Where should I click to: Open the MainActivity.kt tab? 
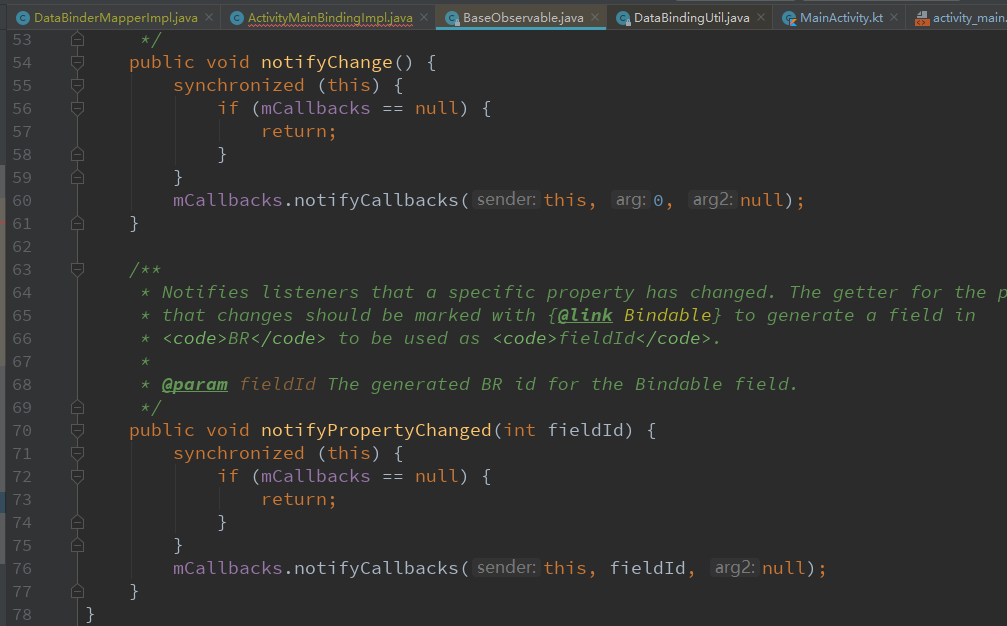pyautogui.click(x=841, y=18)
